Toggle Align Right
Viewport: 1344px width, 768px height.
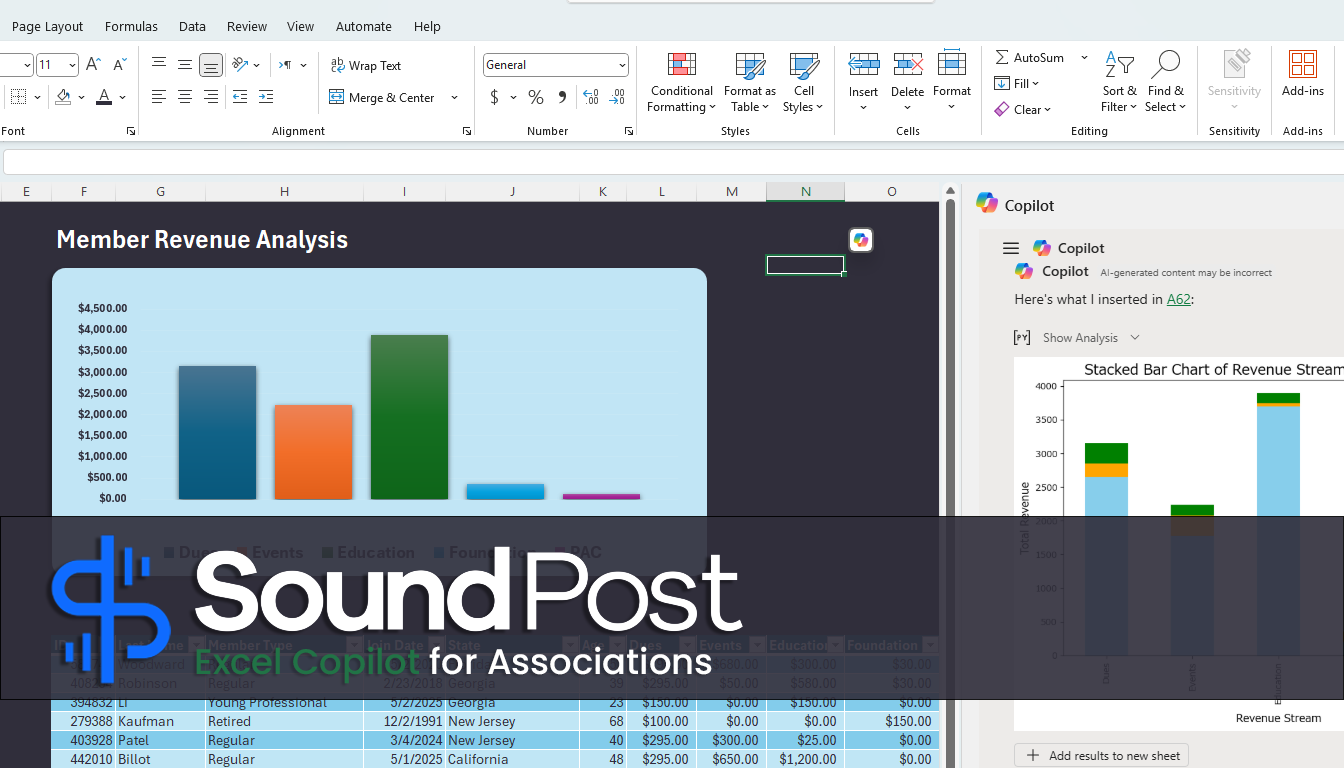tap(211, 97)
